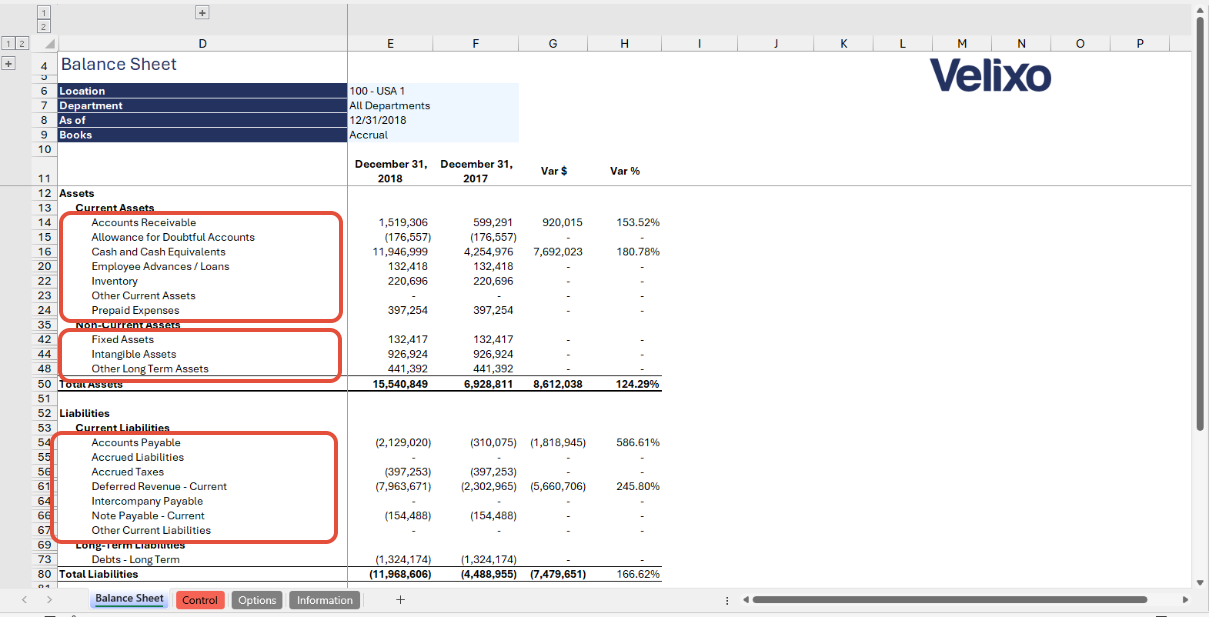Click variance percent 153.52%

point(638,222)
